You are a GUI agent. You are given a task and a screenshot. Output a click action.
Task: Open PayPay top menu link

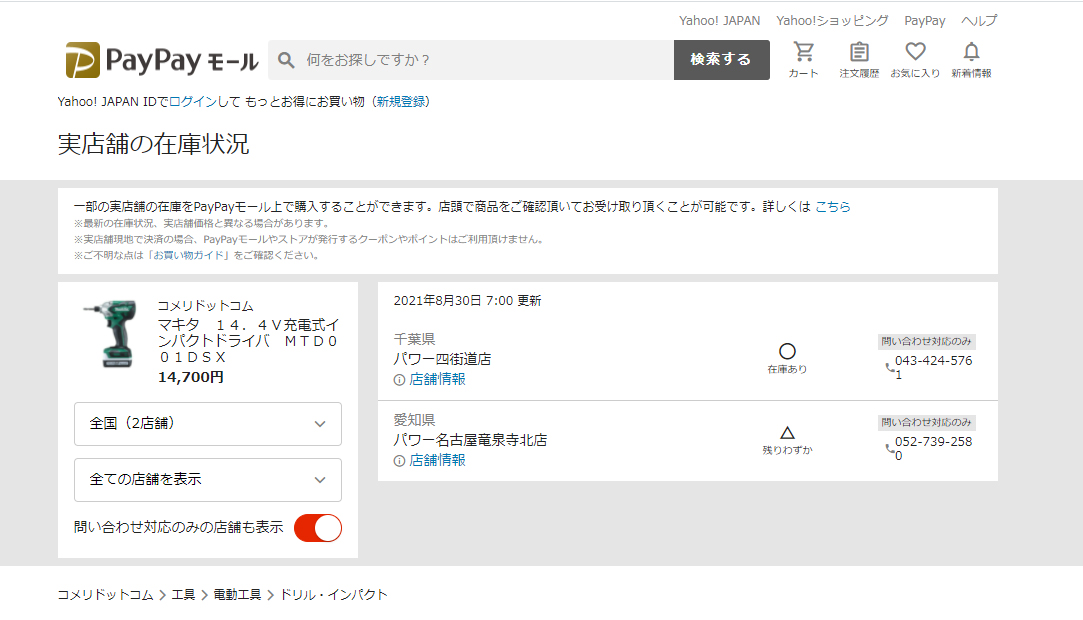(925, 21)
